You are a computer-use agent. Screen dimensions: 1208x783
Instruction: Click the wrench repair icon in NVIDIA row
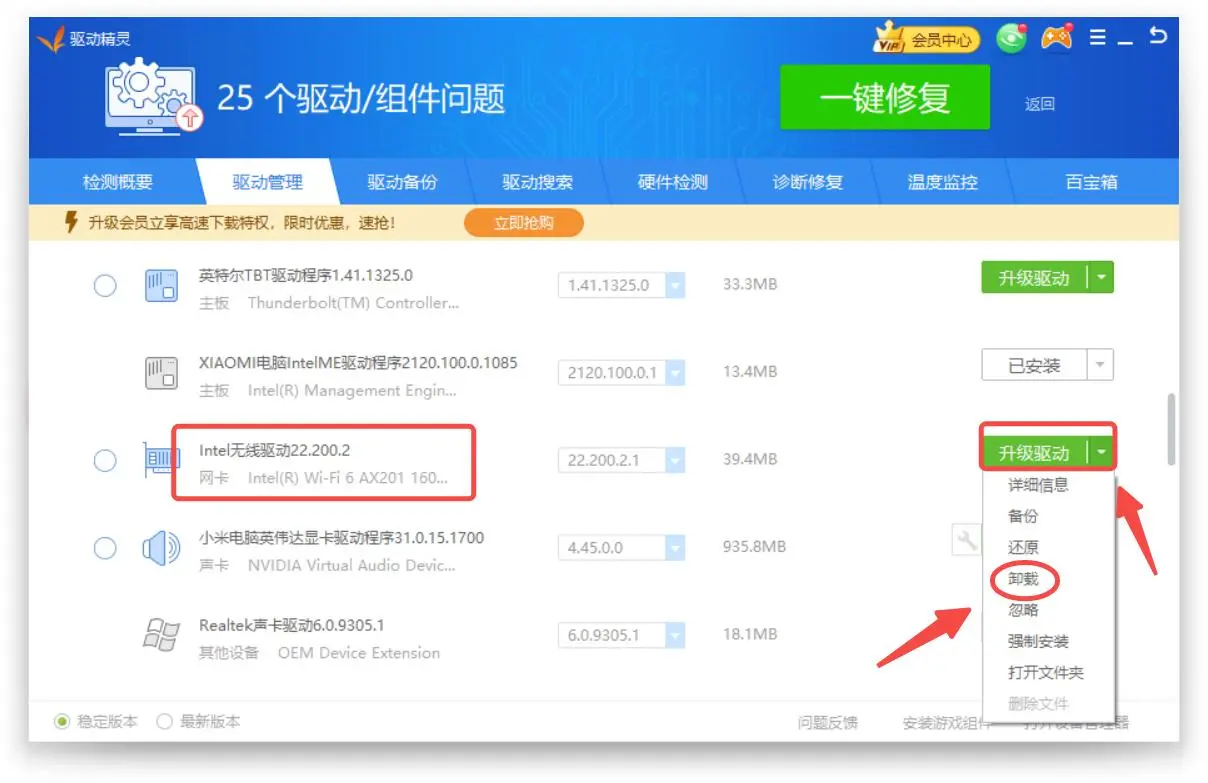[967, 542]
